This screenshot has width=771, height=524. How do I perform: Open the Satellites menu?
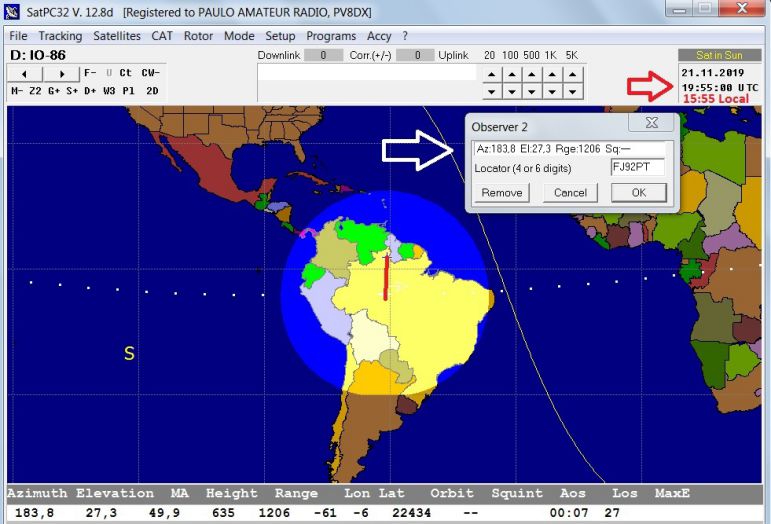pos(118,36)
